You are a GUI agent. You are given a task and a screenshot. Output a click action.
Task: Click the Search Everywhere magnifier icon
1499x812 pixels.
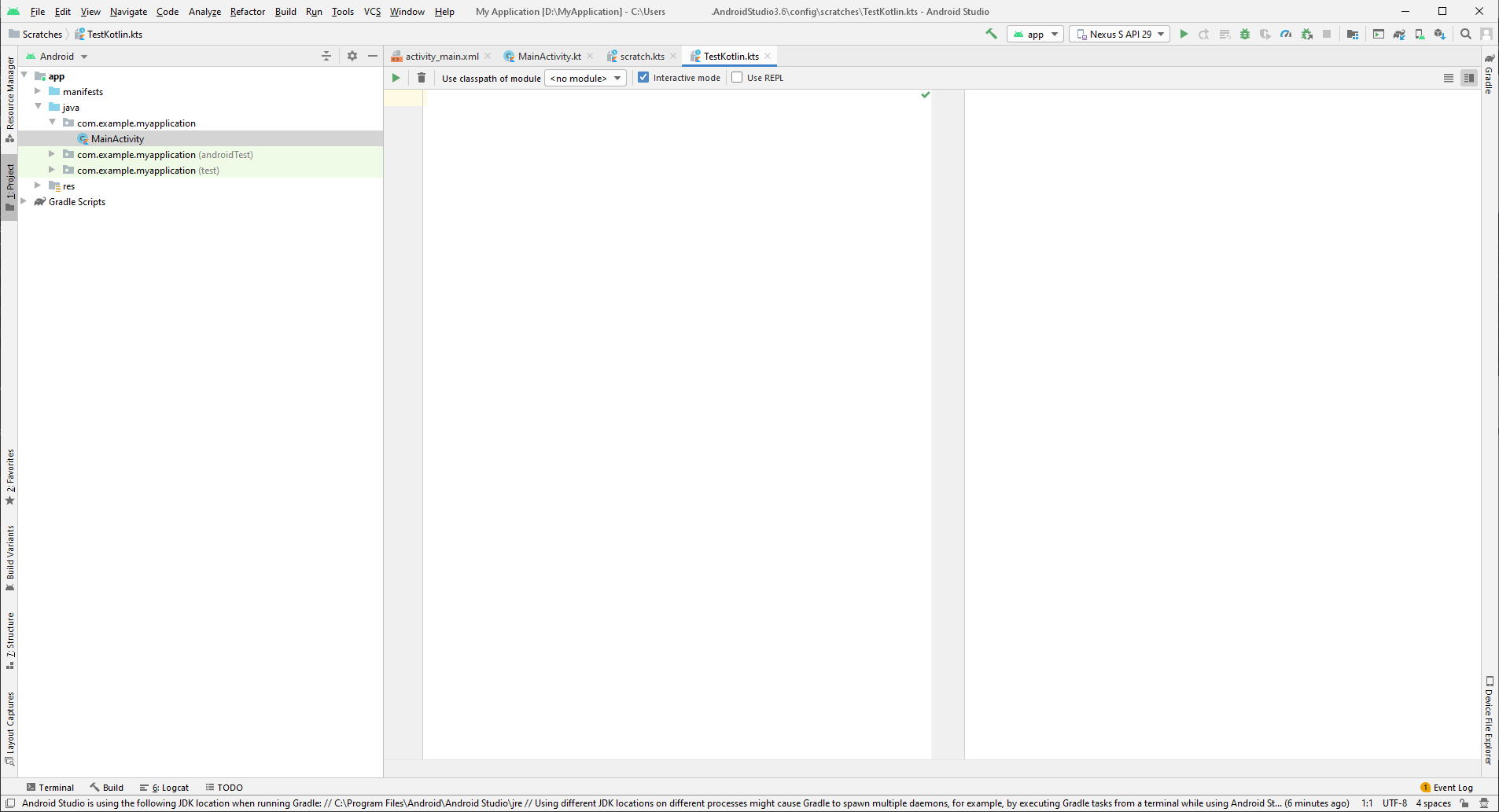pyautogui.click(x=1466, y=34)
